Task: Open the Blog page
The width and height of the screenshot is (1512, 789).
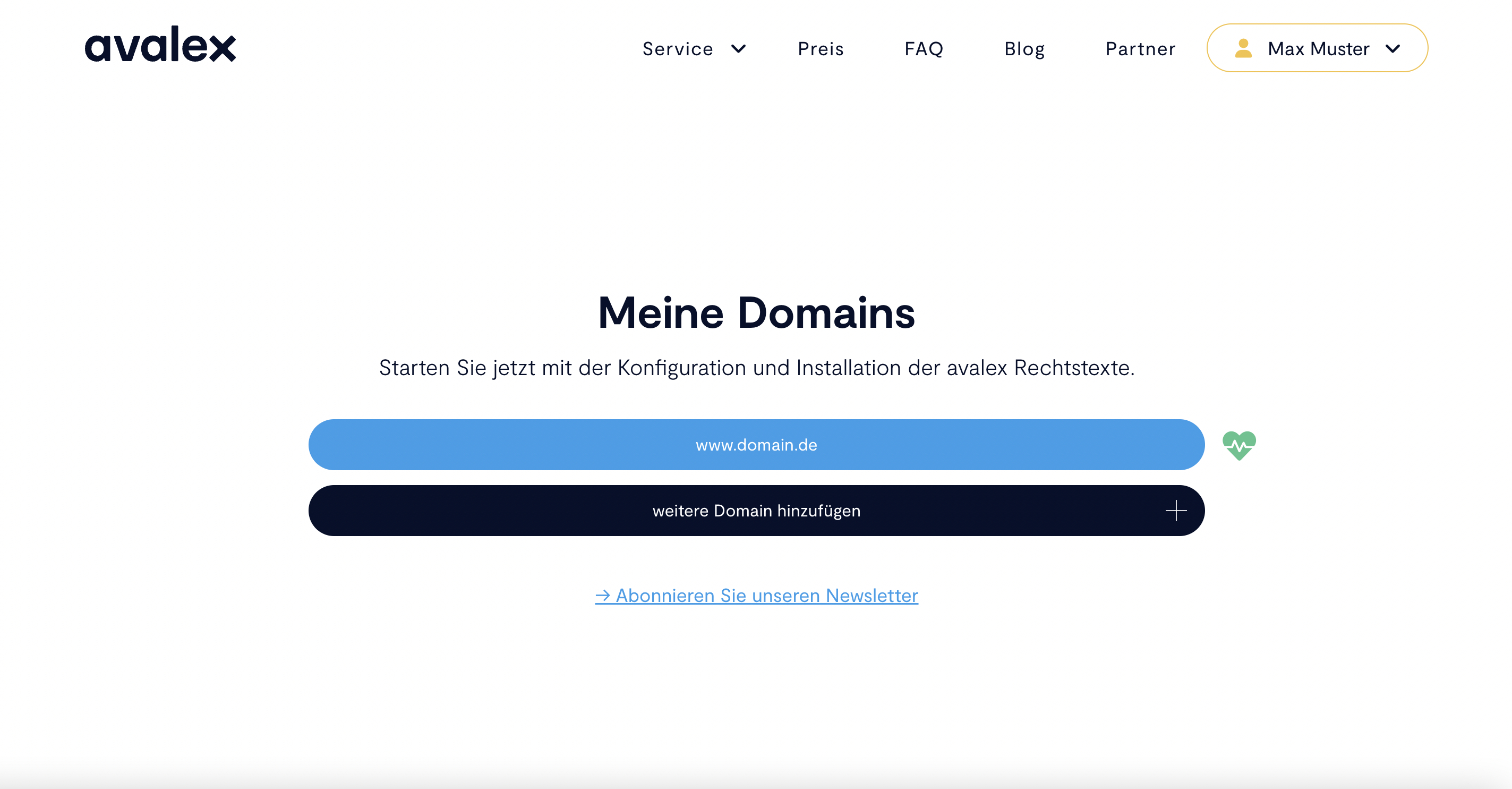Action: coord(1024,49)
